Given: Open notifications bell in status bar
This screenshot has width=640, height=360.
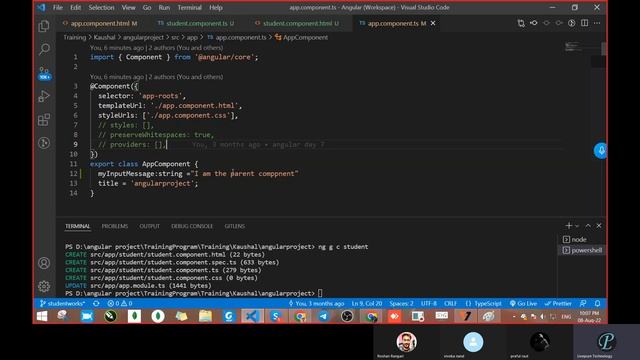Looking at the screenshot, I should pos(597,303).
